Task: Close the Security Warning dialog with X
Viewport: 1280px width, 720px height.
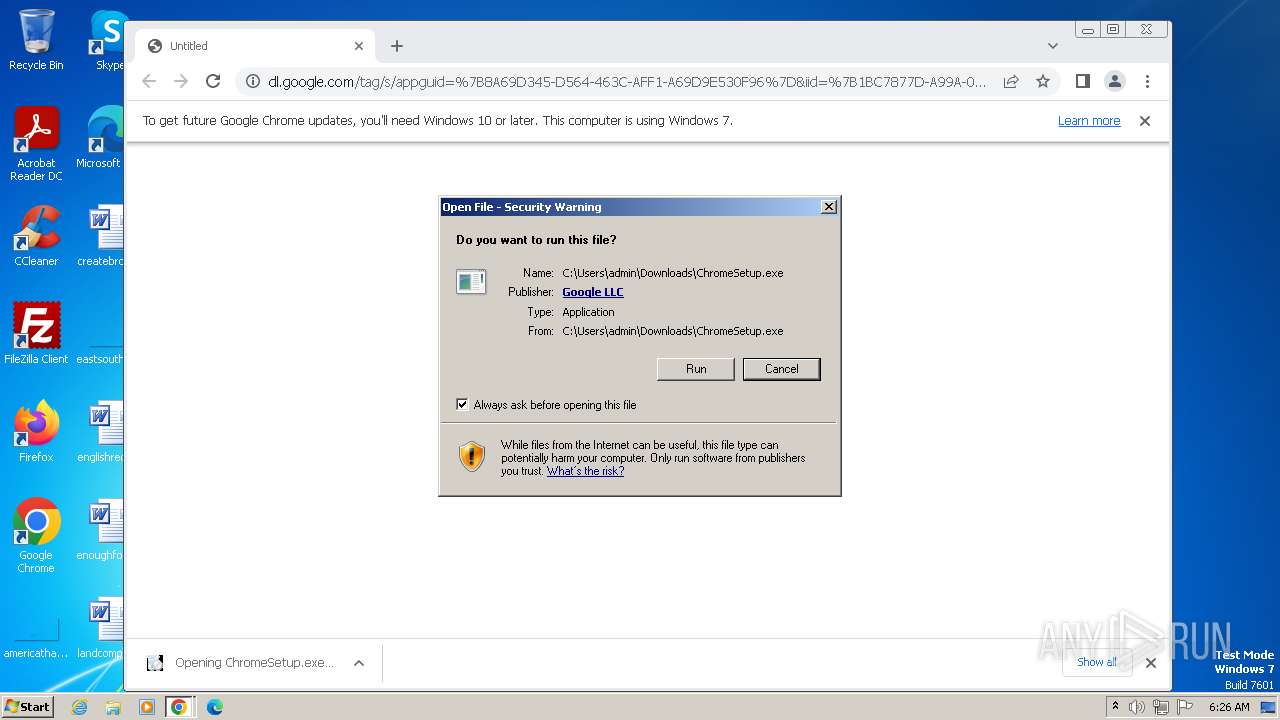Action: pyautogui.click(x=828, y=207)
